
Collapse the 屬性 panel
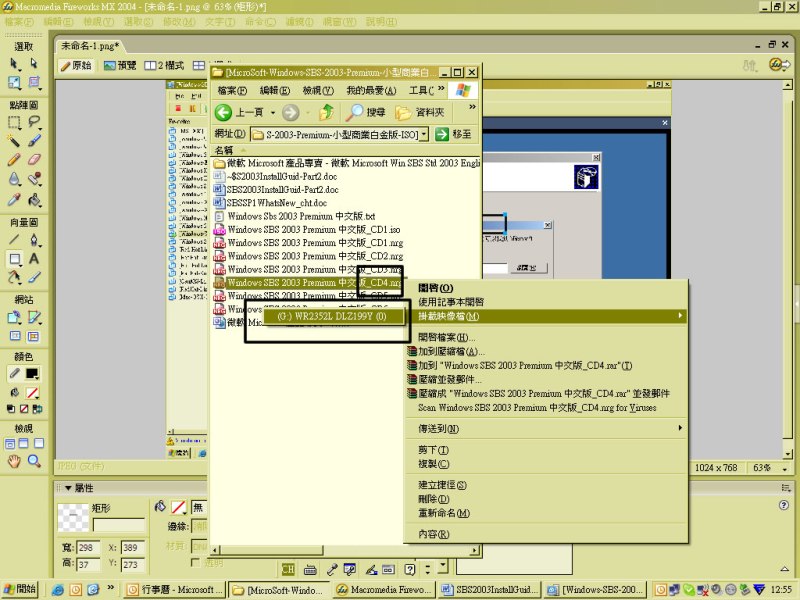(68, 488)
